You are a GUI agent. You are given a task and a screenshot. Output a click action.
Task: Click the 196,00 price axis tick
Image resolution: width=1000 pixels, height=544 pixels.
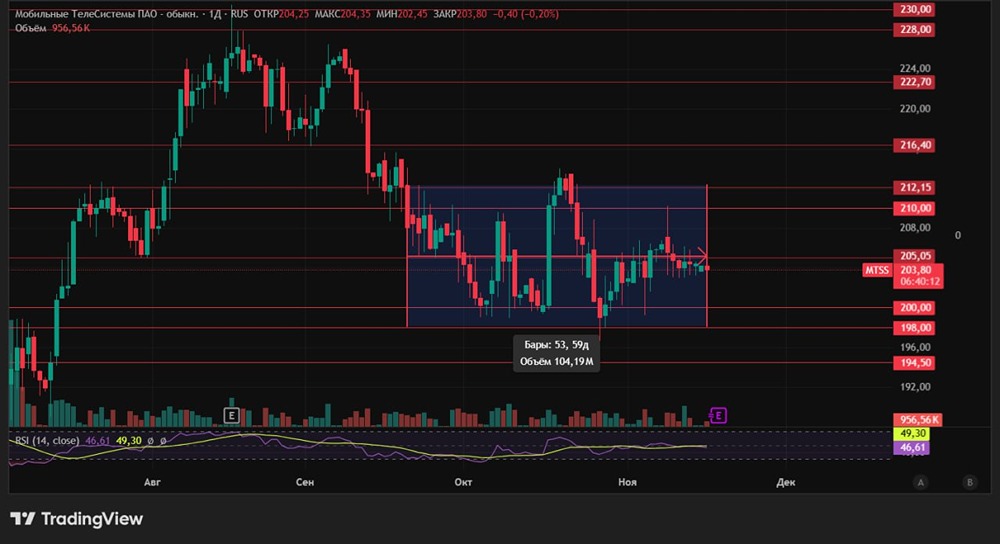pyautogui.click(x=915, y=347)
